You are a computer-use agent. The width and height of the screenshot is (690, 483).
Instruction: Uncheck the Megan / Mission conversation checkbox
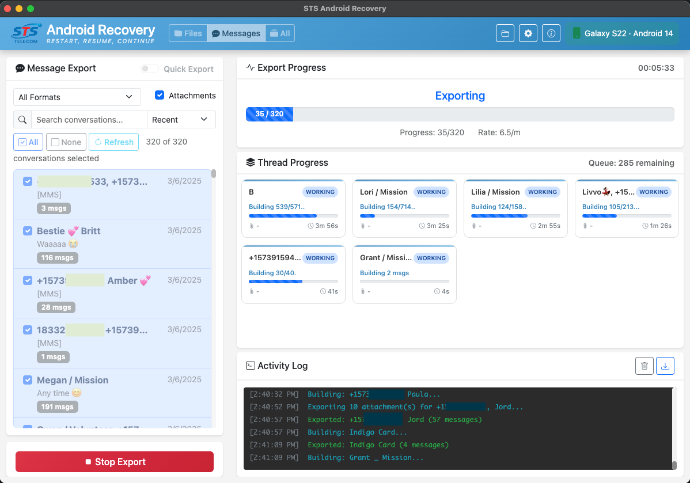28,380
